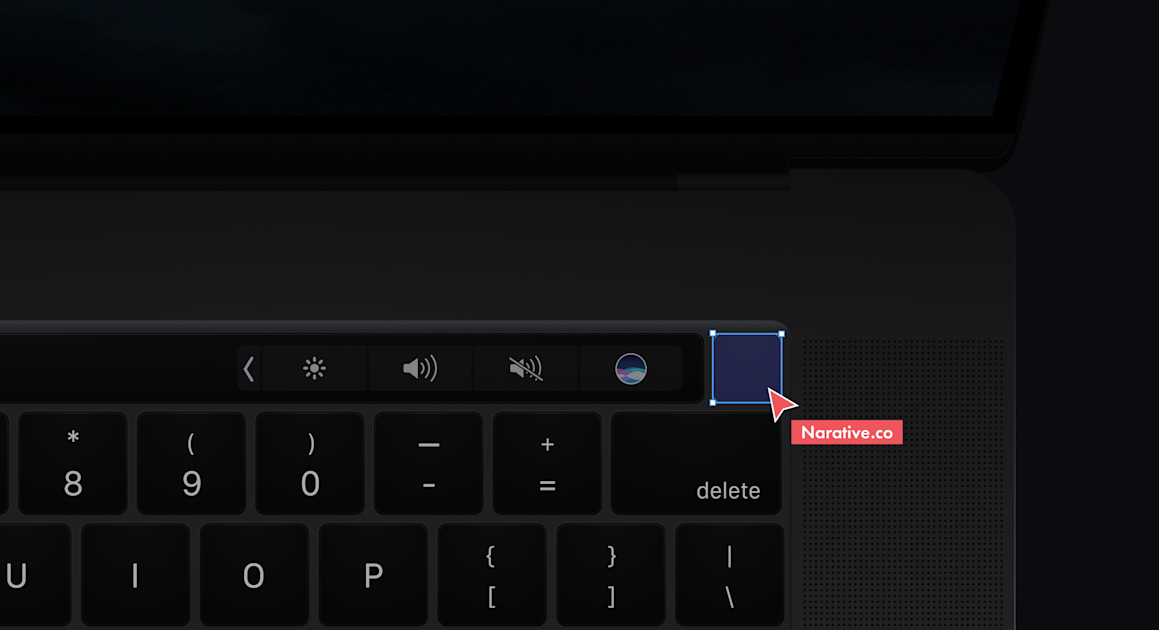This screenshot has width=1159, height=630.
Task: Click the 0 right parenthesis key
Action: (x=310, y=464)
